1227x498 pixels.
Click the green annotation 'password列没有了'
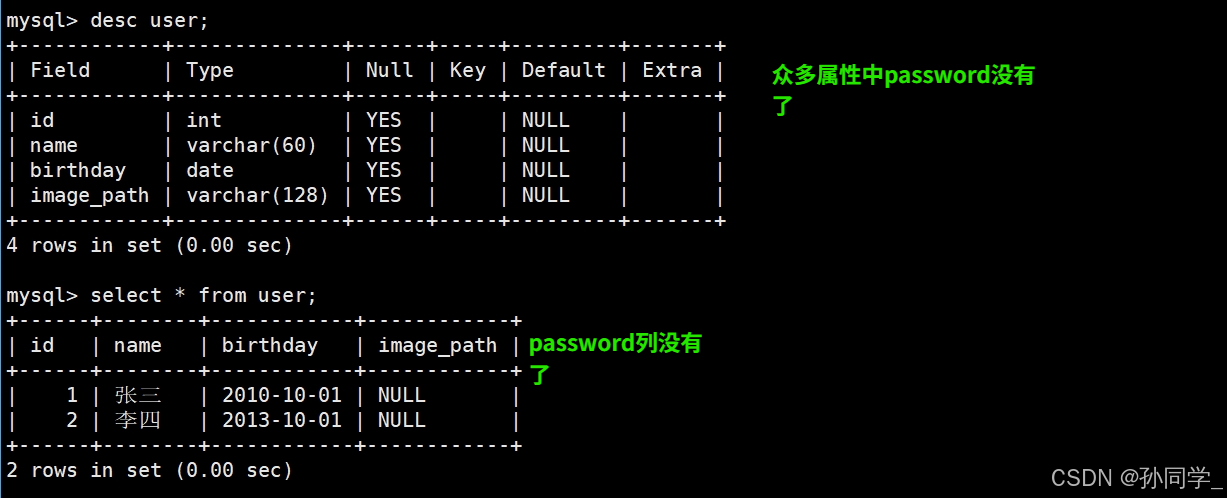pos(615,359)
